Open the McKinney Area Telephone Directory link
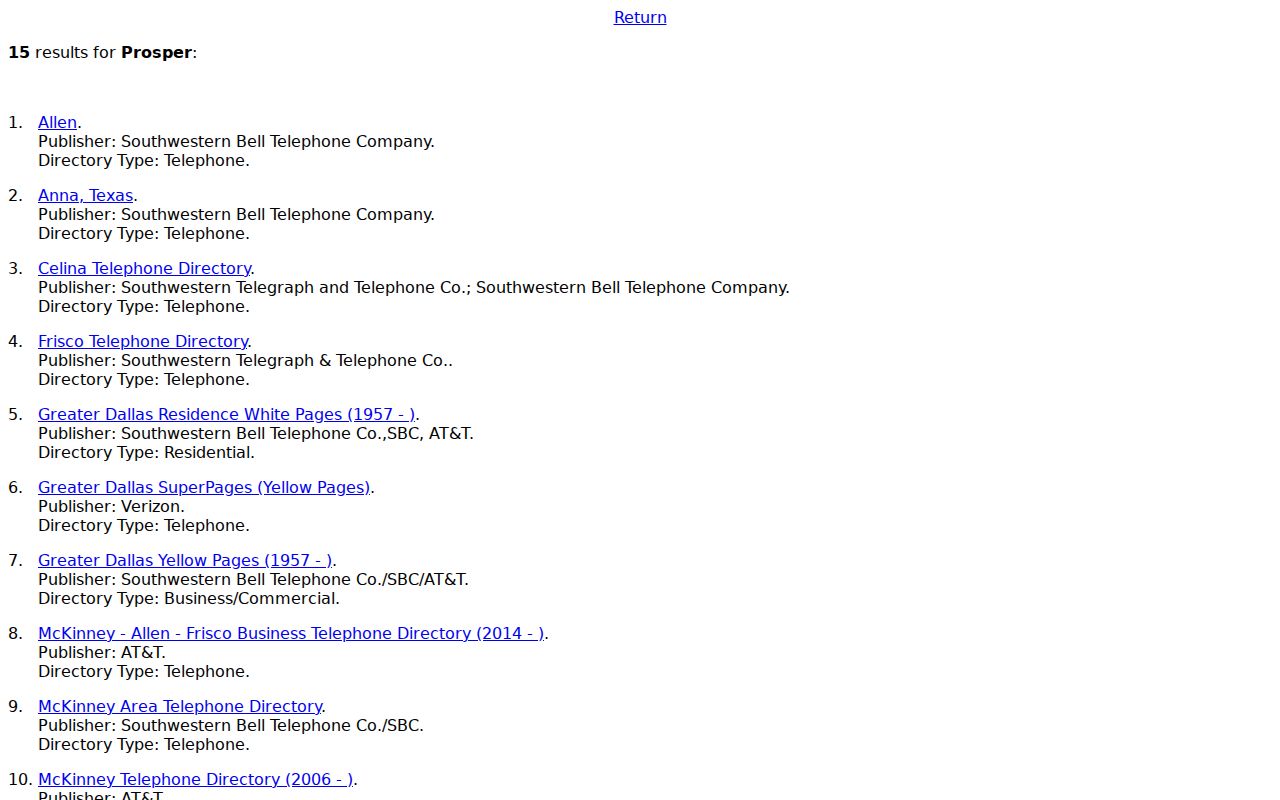 (x=180, y=706)
